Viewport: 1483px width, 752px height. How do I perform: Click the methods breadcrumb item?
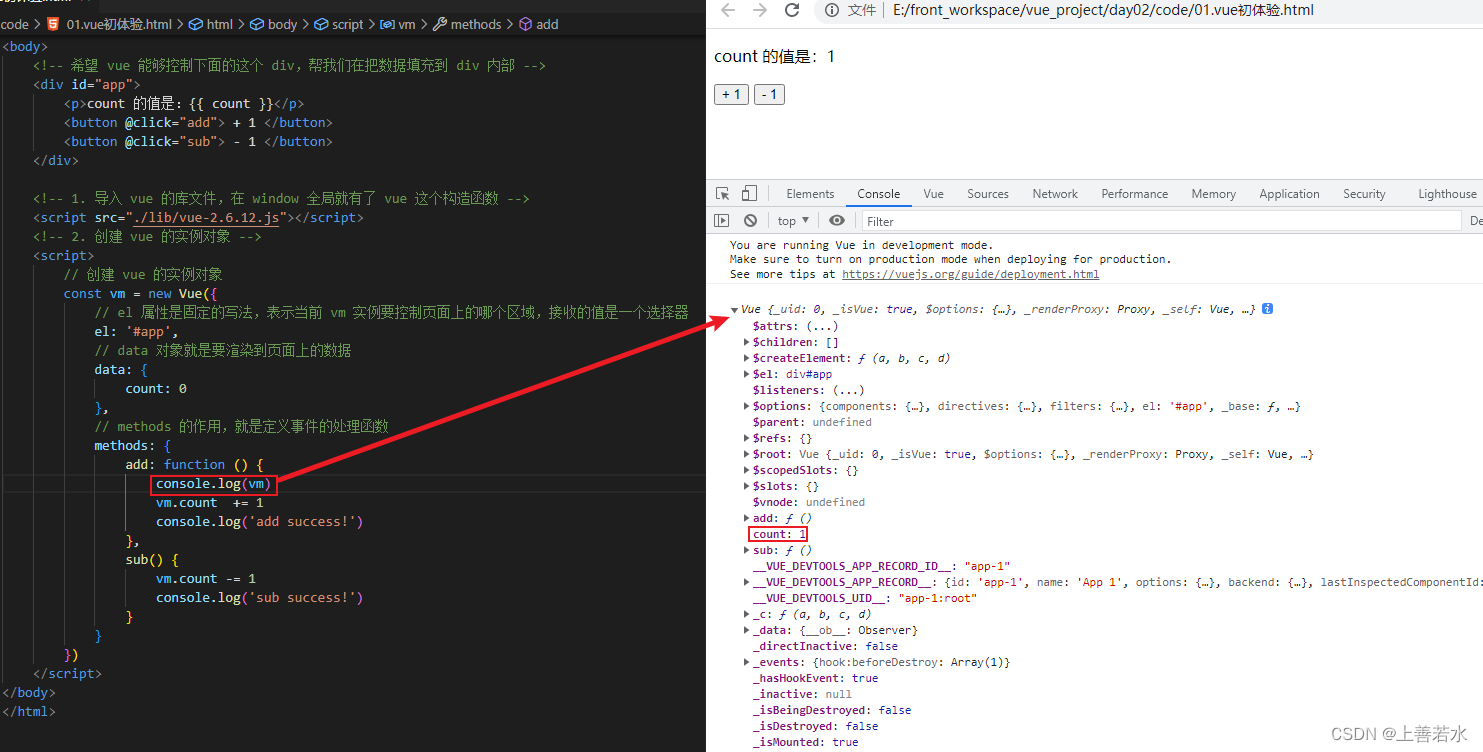(x=467, y=24)
